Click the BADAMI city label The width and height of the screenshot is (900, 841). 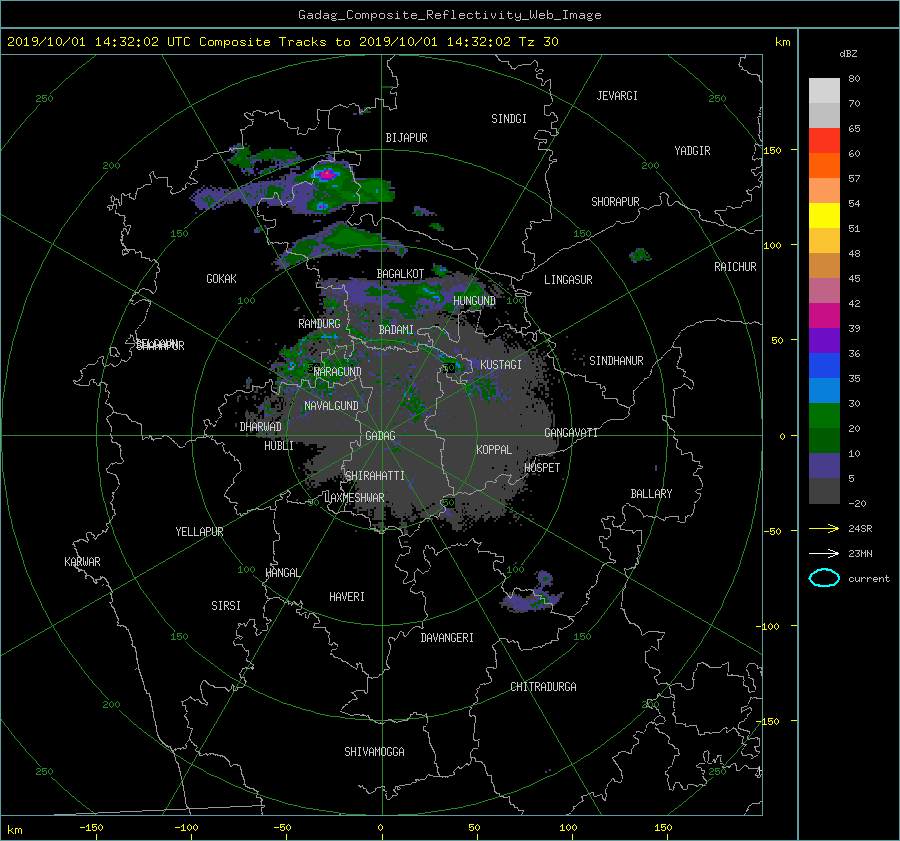tap(396, 330)
